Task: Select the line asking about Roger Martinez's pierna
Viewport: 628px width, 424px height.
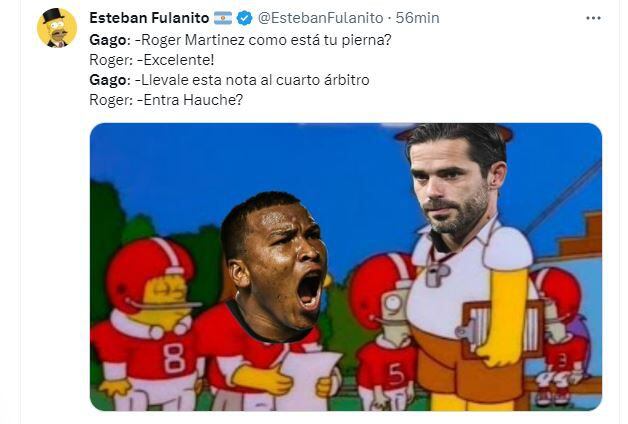Action: (x=240, y=40)
